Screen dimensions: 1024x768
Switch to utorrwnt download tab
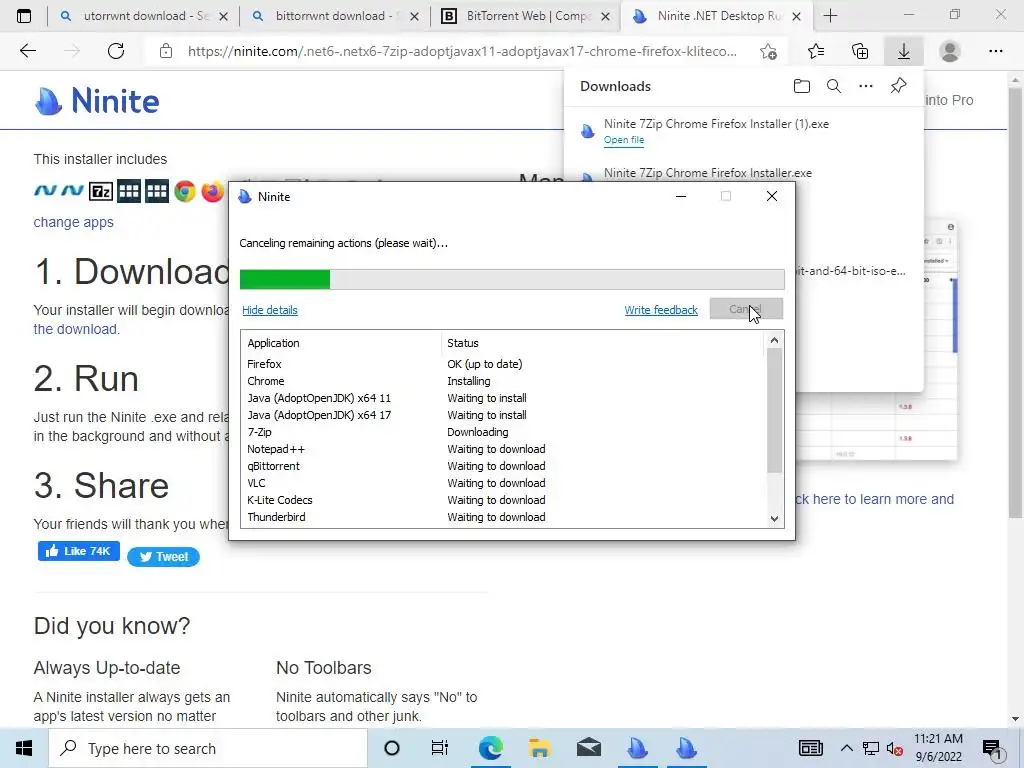144,16
